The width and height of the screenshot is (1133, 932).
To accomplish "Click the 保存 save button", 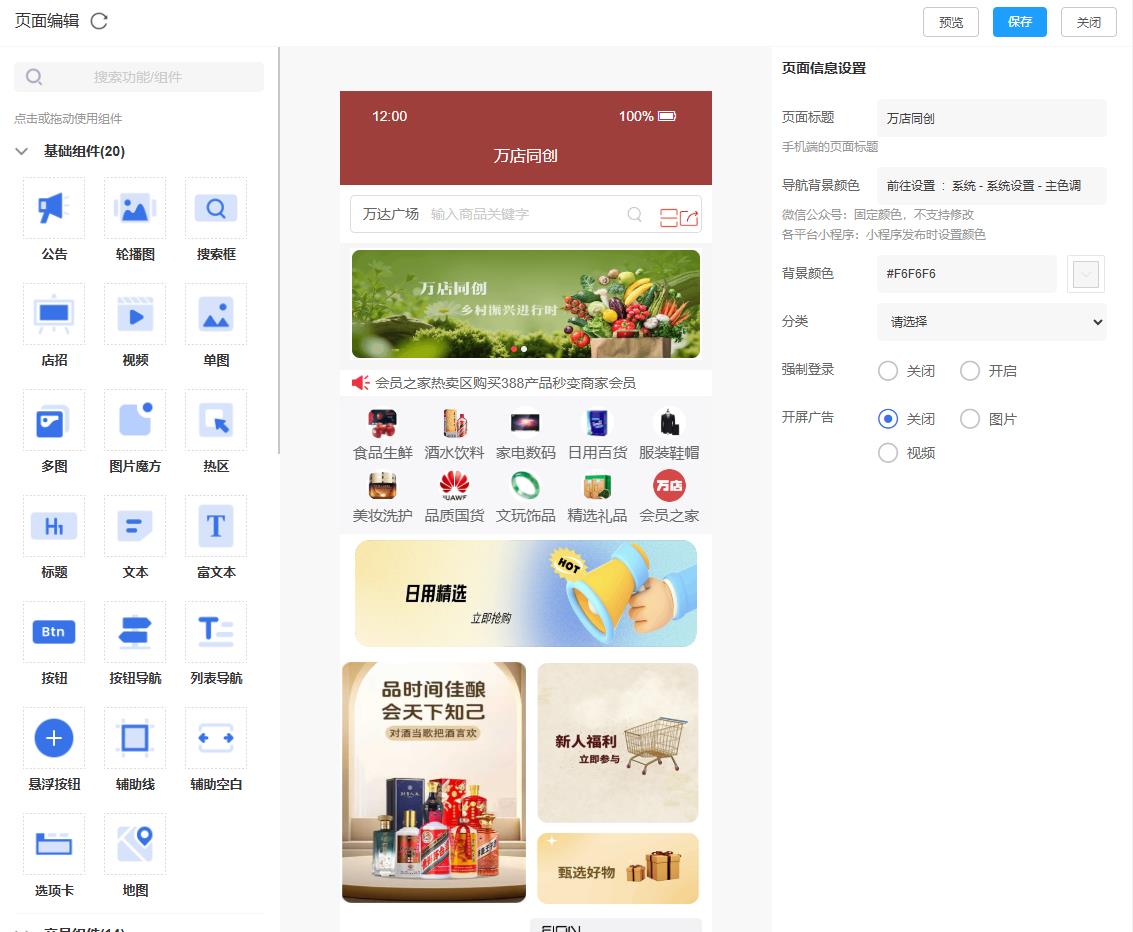I will pyautogui.click(x=1019, y=22).
